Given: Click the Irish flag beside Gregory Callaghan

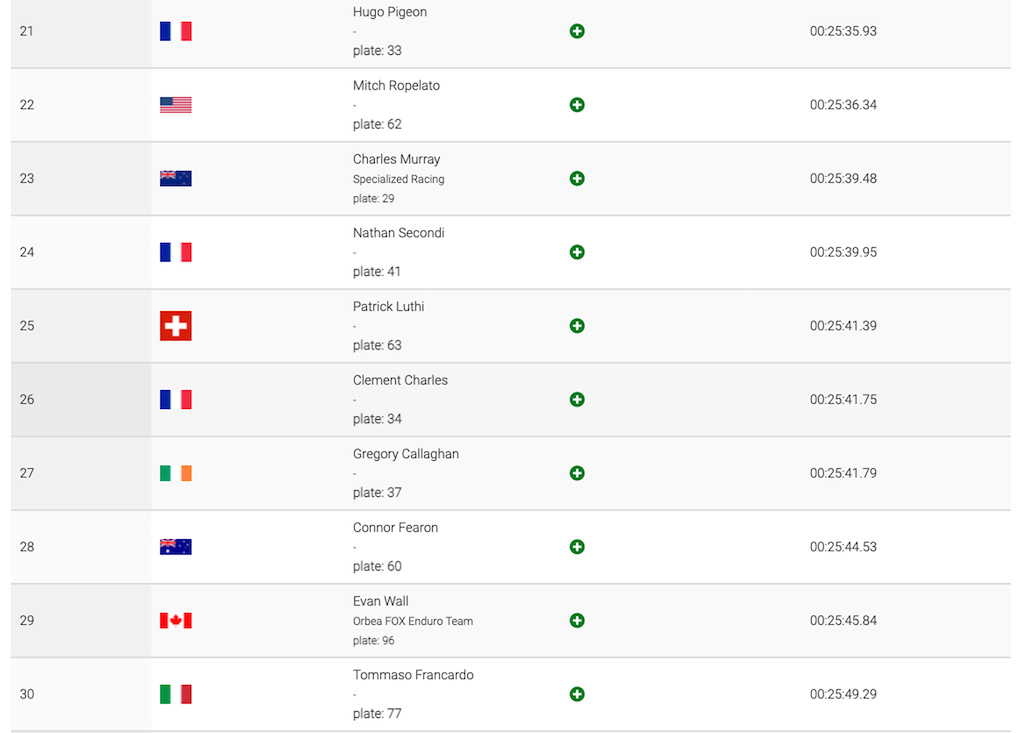Looking at the screenshot, I should tap(176, 473).
